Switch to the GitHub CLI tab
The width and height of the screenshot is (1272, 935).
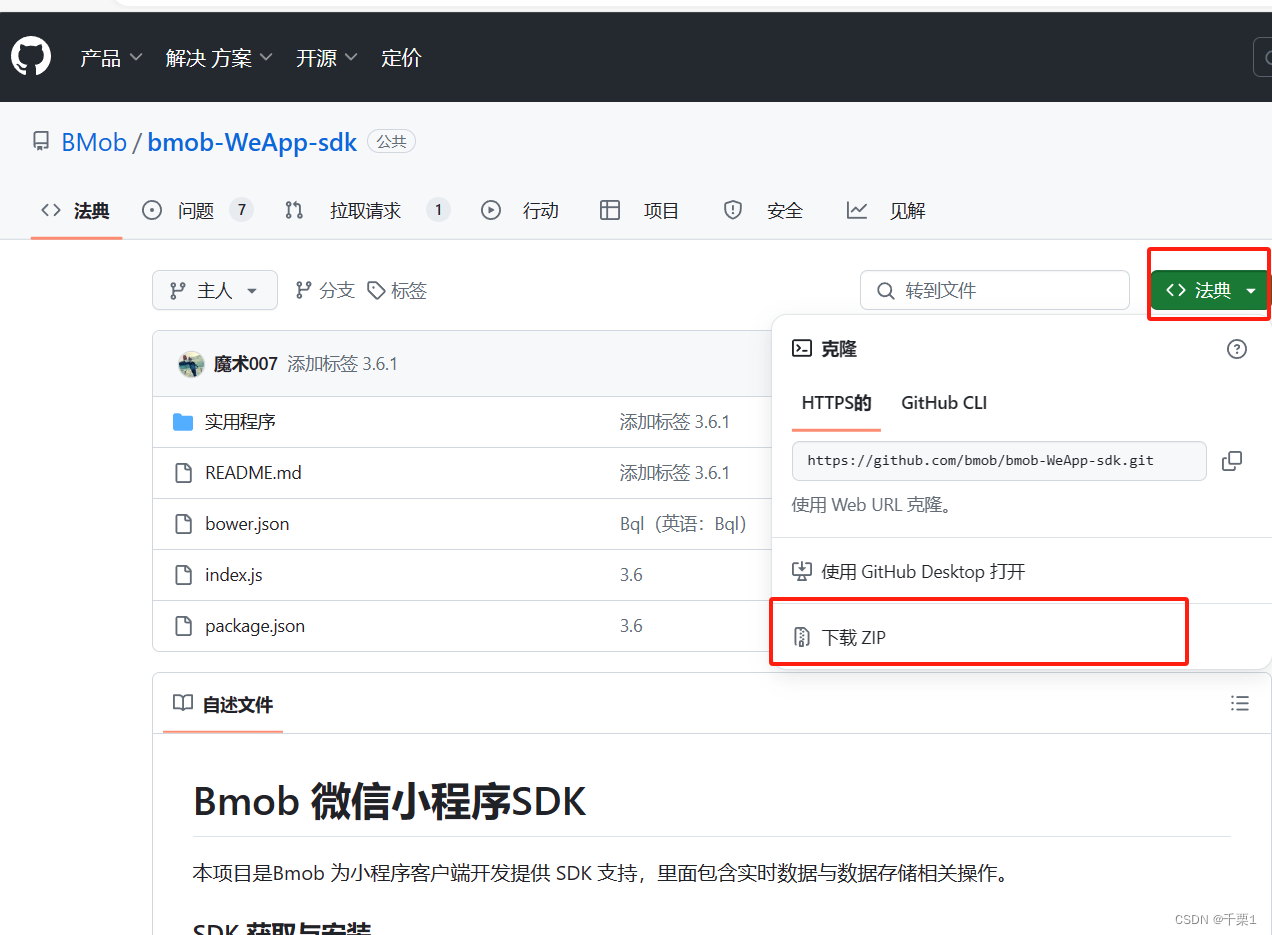click(x=943, y=403)
